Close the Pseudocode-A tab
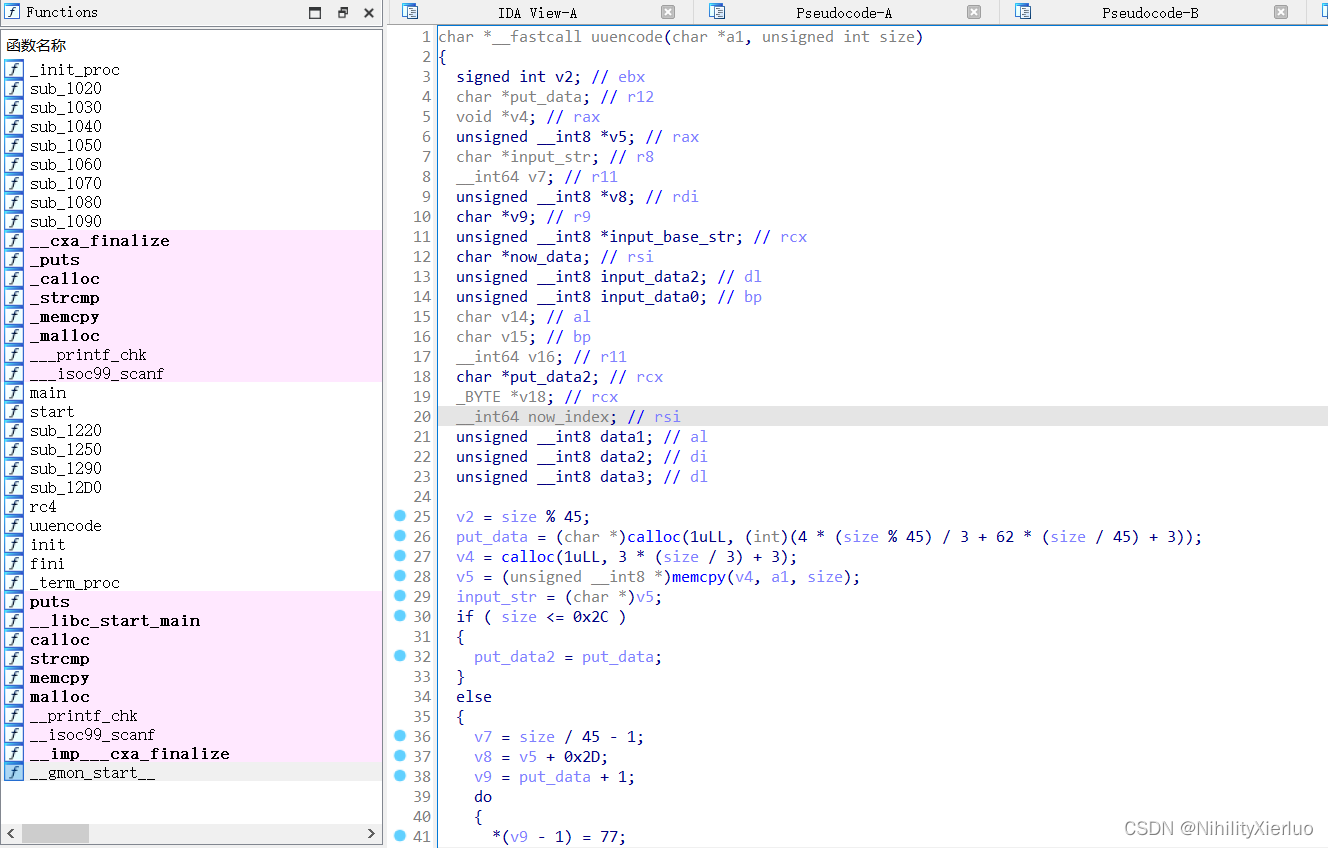This screenshot has height=848, width=1328. (974, 12)
